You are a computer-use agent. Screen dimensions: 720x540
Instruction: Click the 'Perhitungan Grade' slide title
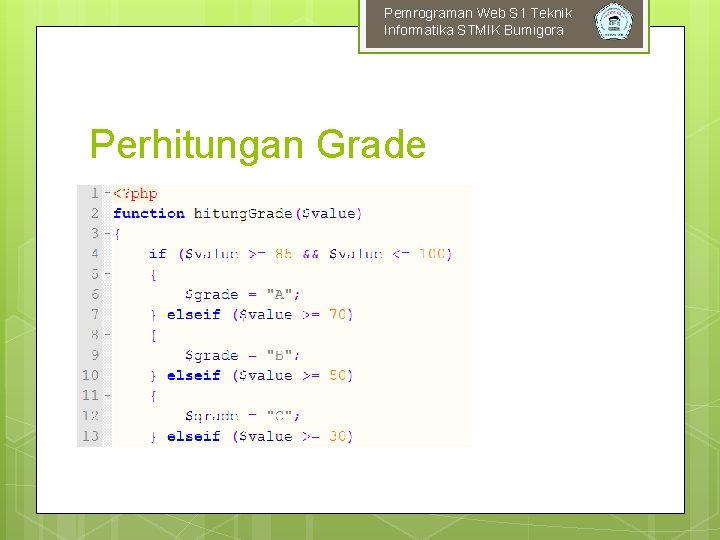point(258,145)
